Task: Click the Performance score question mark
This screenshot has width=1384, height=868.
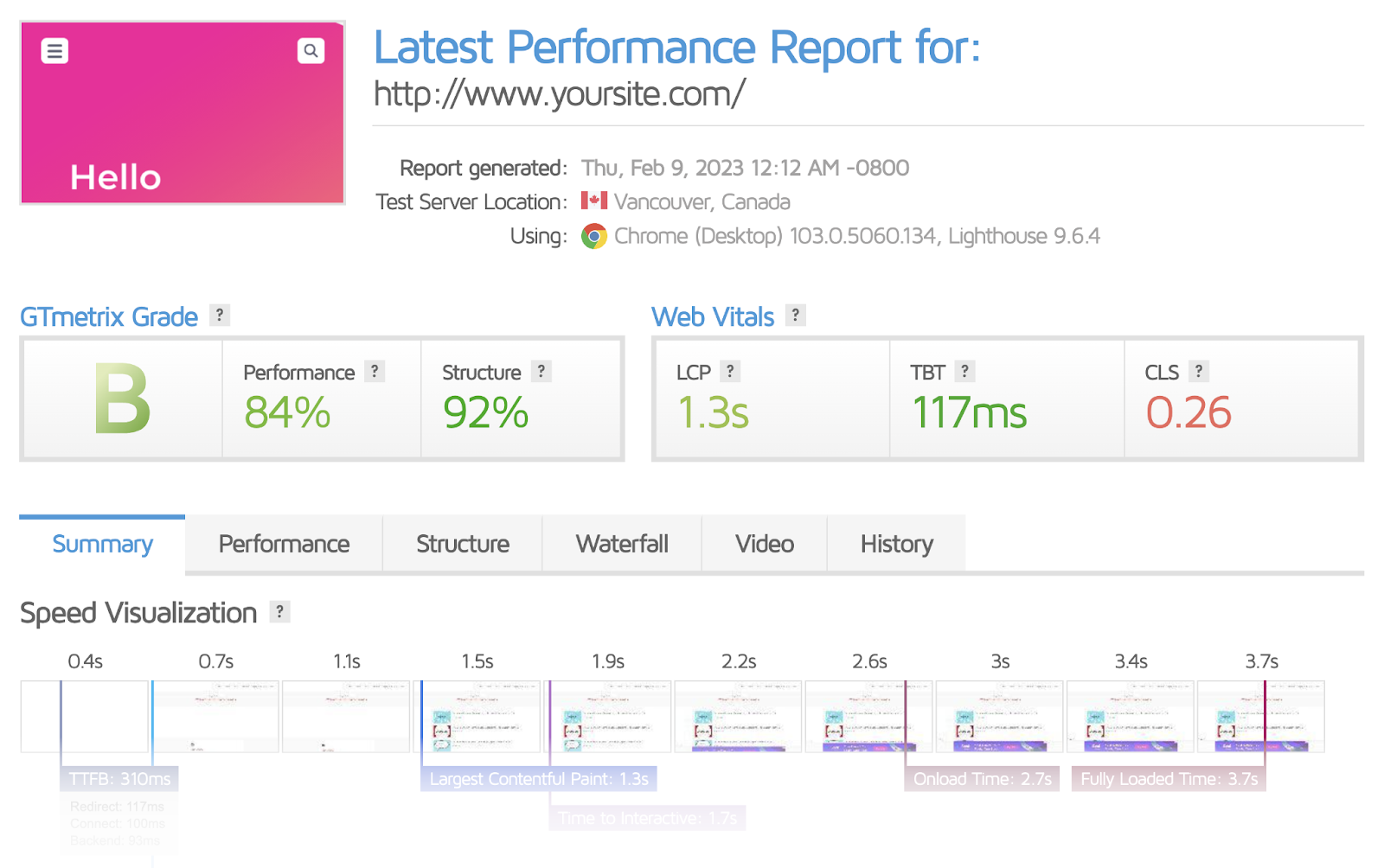Action: [374, 371]
